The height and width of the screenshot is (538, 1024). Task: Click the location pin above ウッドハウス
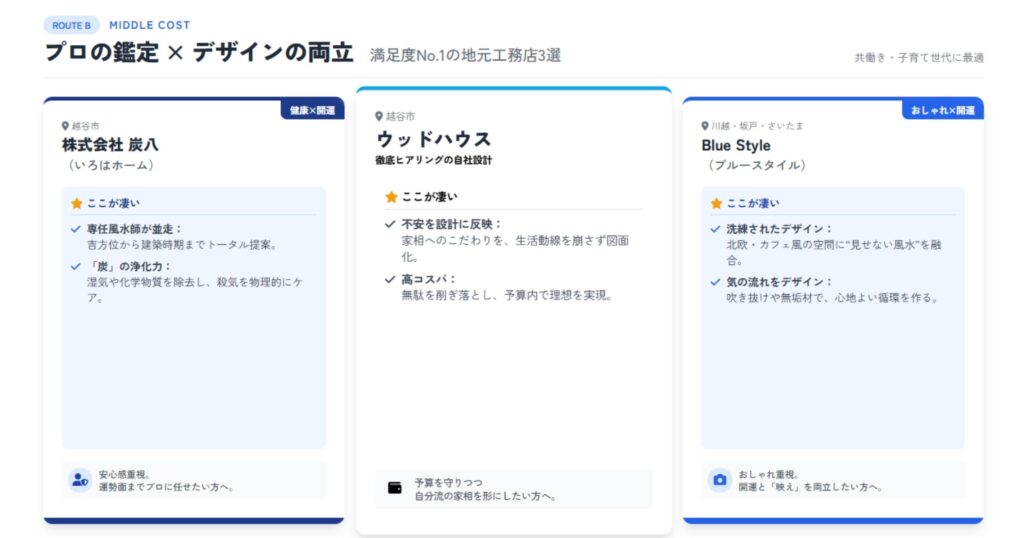(x=379, y=116)
